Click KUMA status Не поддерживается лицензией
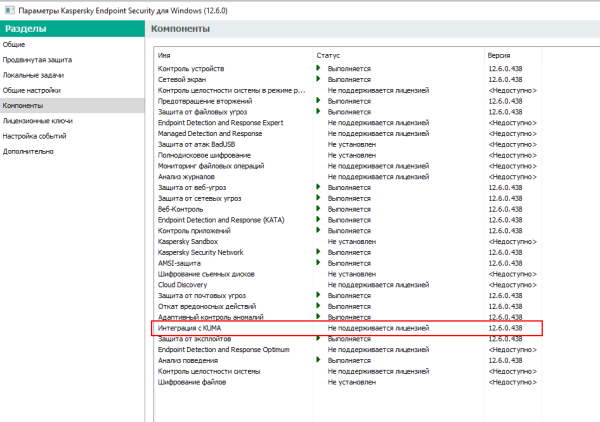The width and height of the screenshot is (600, 422). click(x=378, y=328)
